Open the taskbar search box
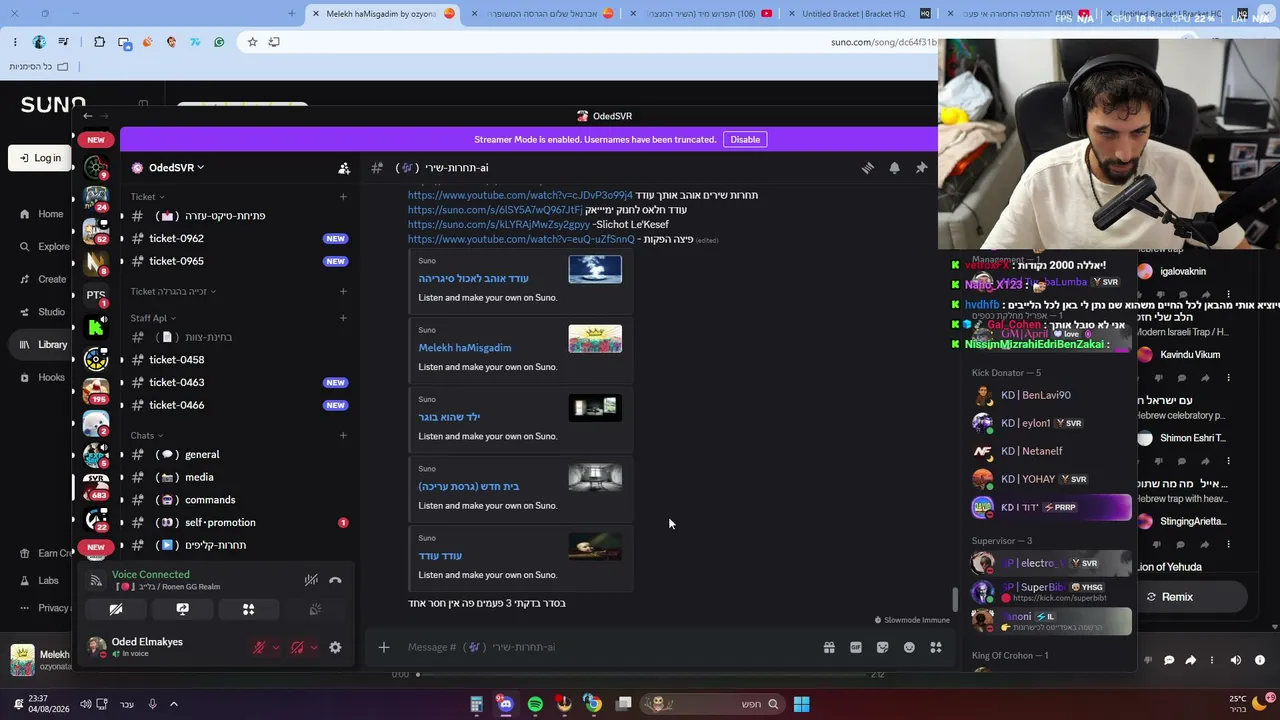 pyautogui.click(x=713, y=704)
